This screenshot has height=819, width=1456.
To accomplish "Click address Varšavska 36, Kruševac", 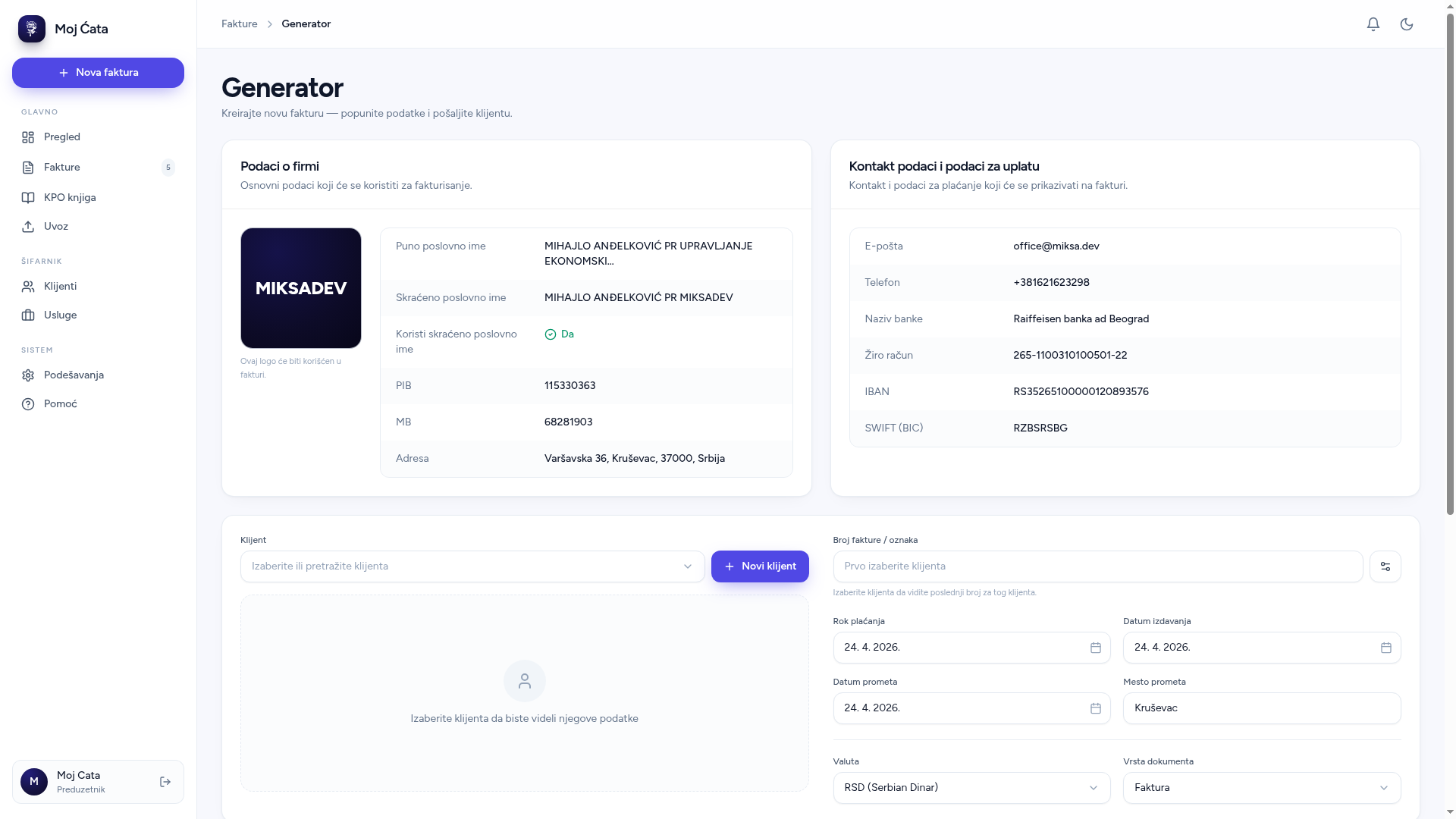I will (635, 459).
